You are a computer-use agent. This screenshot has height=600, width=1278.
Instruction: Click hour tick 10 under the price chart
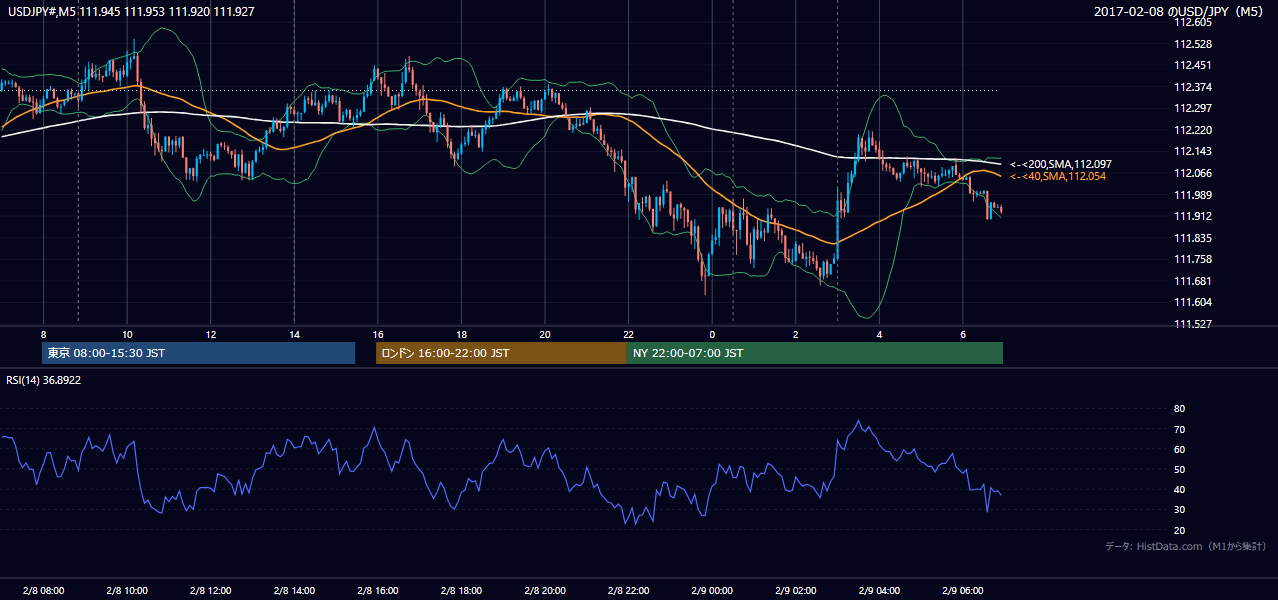127,333
